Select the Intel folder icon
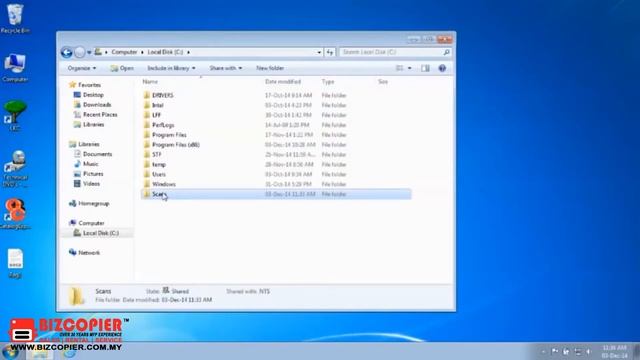The width and height of the screenshot is (640, 360). point(147,105)
